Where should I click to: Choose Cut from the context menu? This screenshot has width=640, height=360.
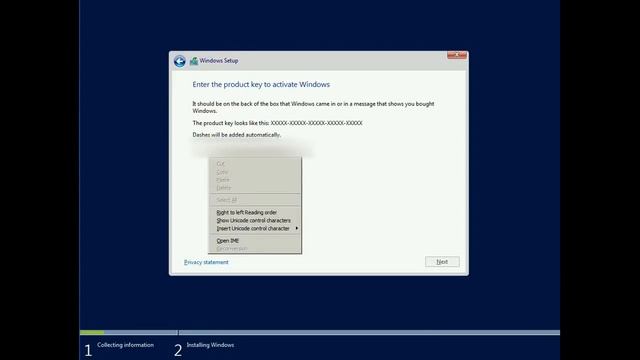pyautogui.click(x=255, y=164)
